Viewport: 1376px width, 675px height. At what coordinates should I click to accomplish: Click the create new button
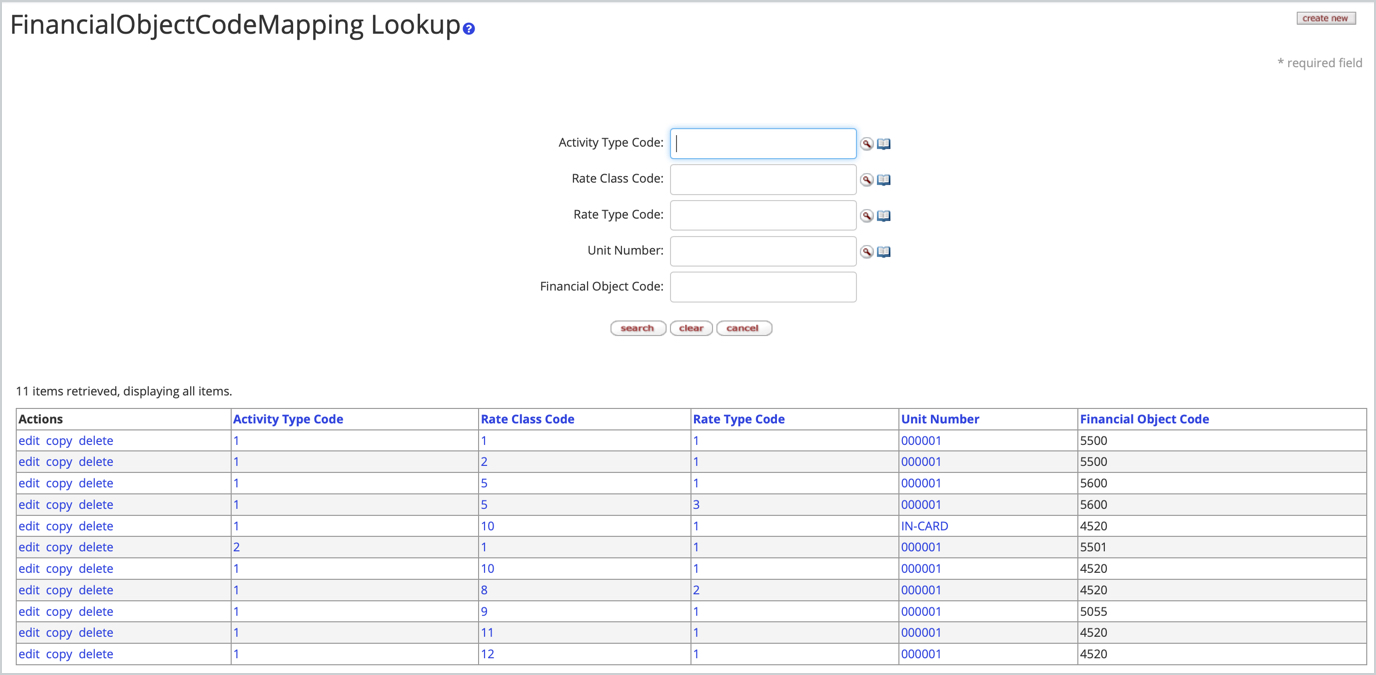[1326, 17]
